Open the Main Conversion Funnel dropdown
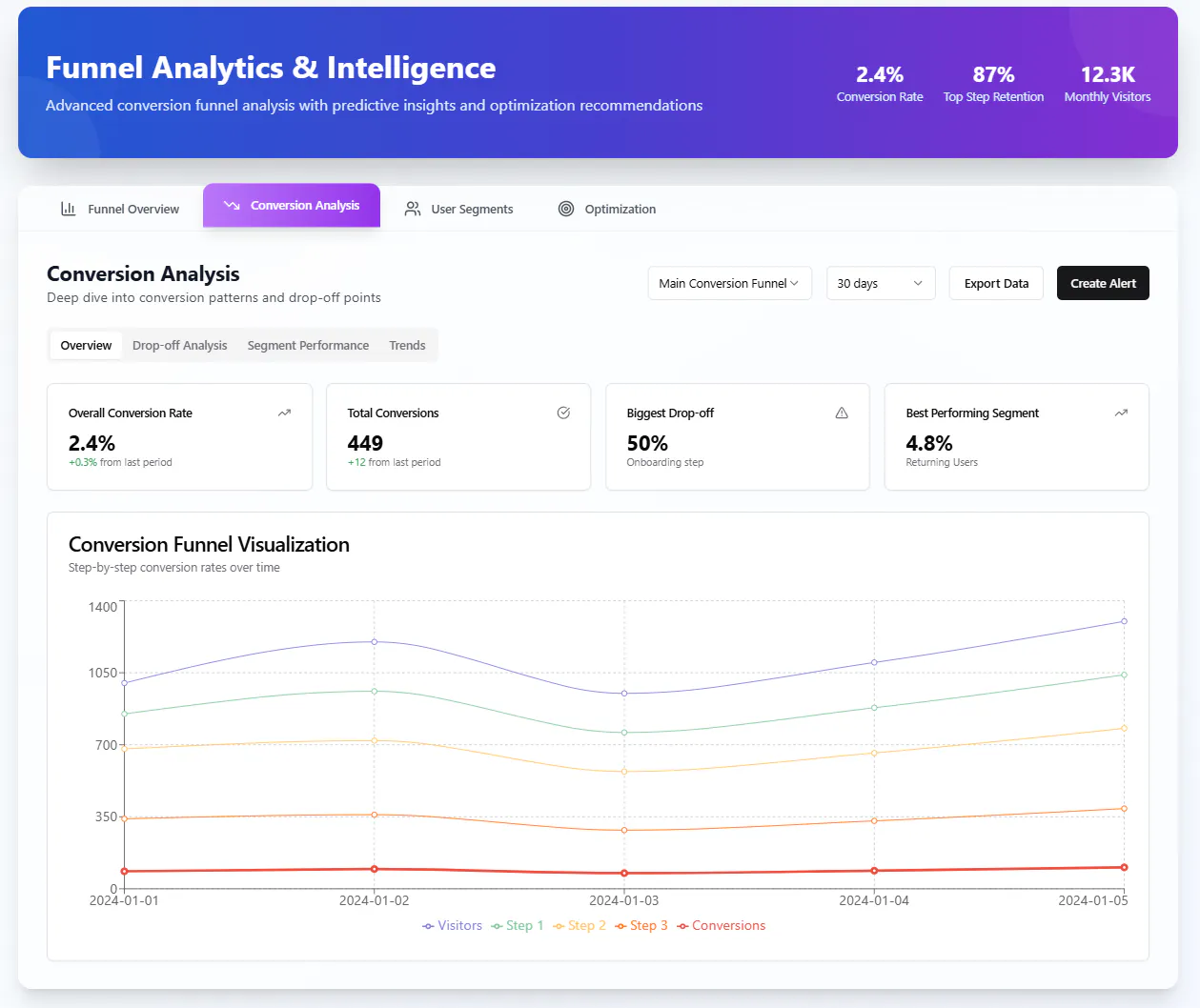The width and height of the screenshot is (1200, 1008). (x=730, y=283)
